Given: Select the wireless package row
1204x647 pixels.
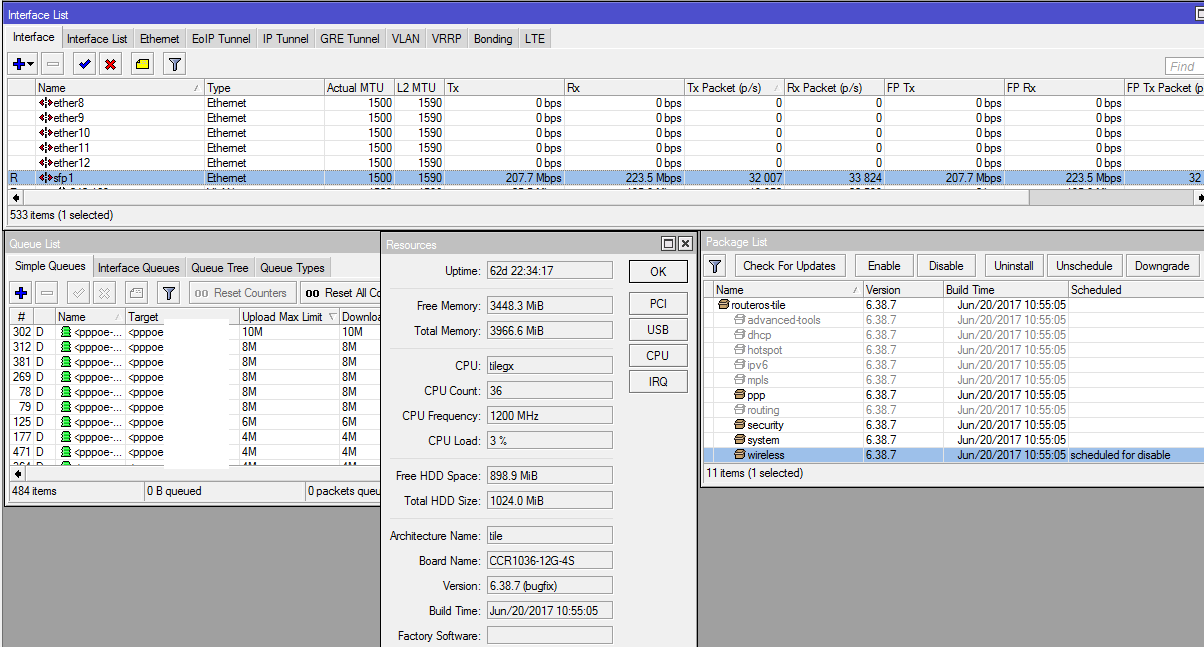Looking at the screenshot, I should [765, 455].
